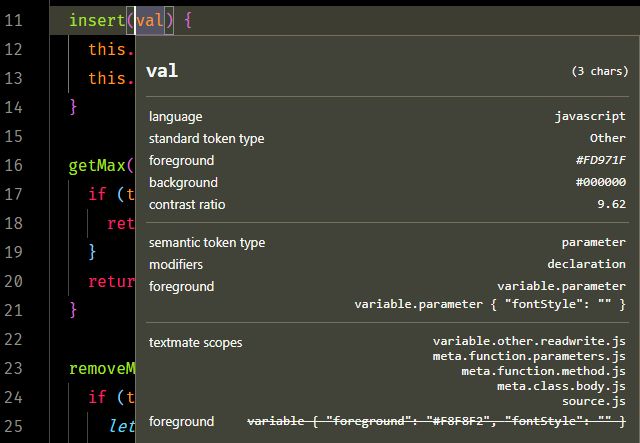This screenshot has height=443, width=640.
Task: Click the 'standard token type' label
Action: [207, 138]
